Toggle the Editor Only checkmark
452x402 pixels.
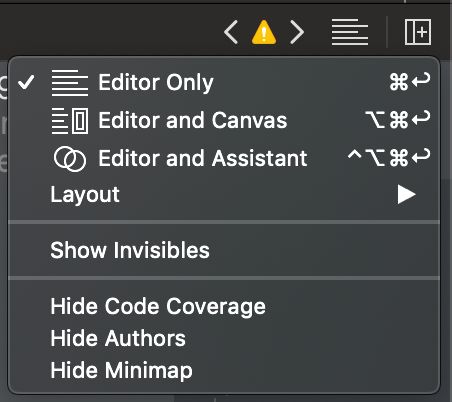(x=26, y=82)
